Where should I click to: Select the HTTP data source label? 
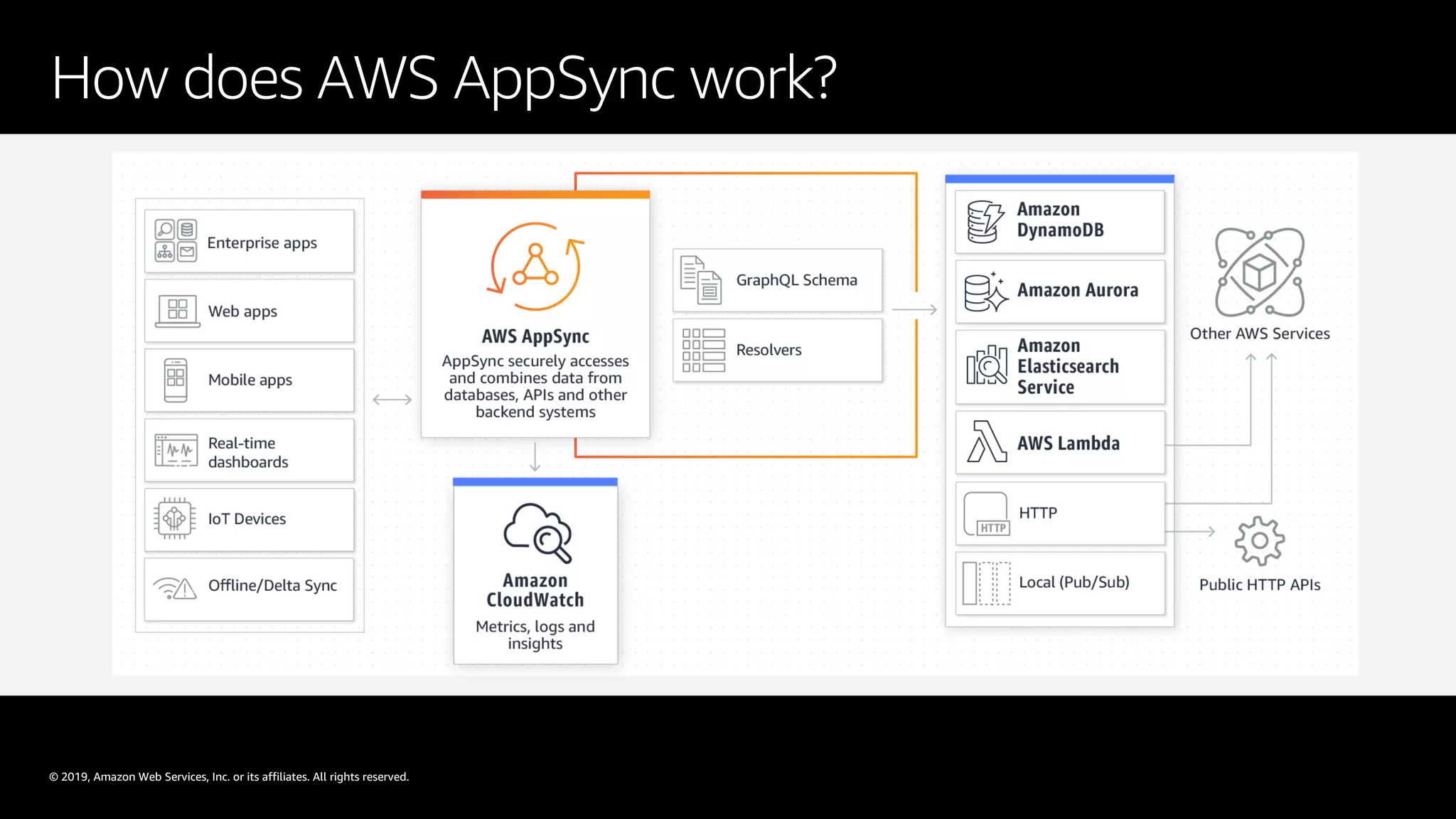pyautogui.click(x=1038, y=513)
